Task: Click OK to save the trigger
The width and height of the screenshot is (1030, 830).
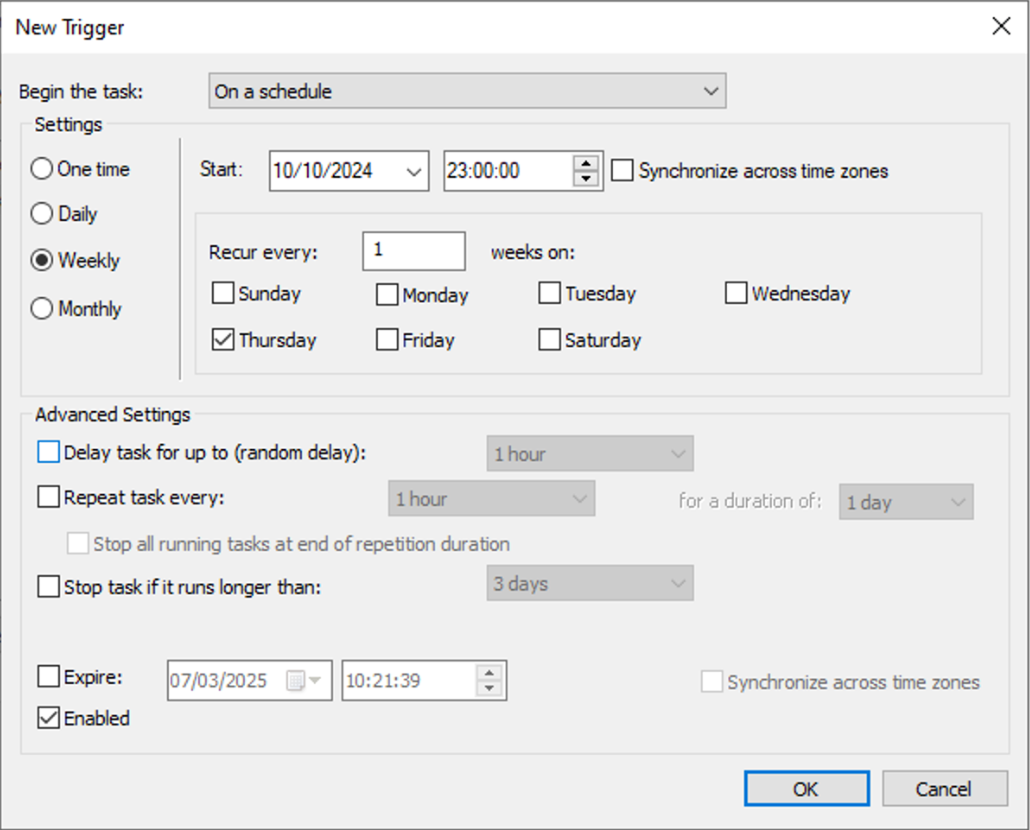Action: click(806, 788)
